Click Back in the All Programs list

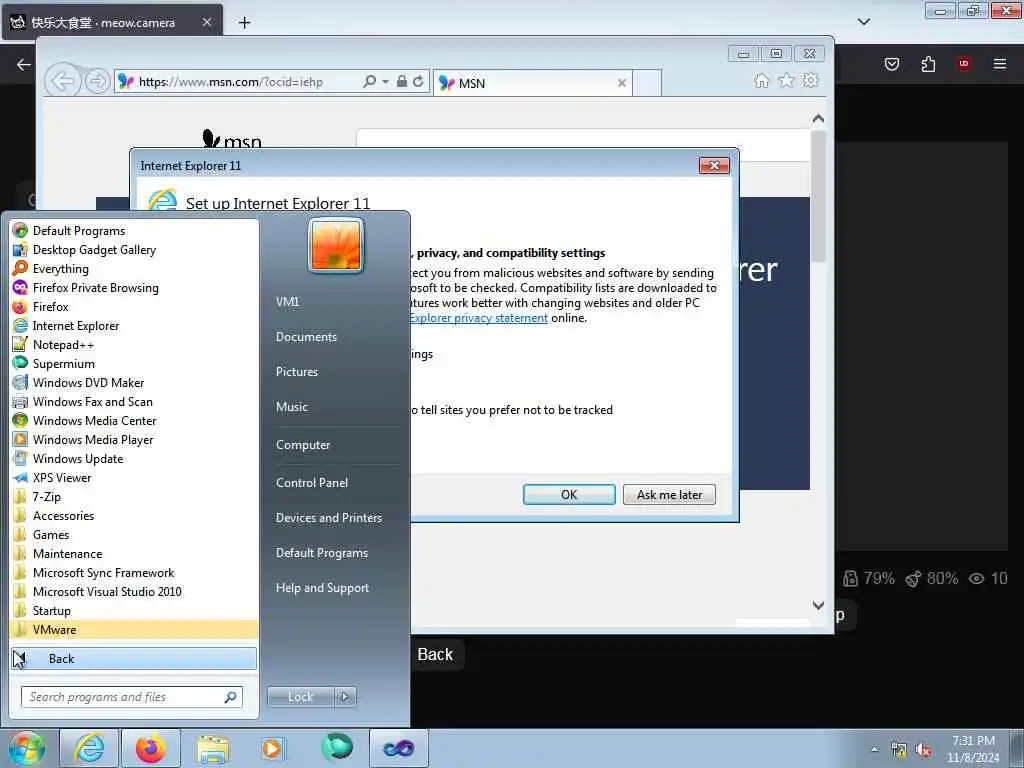134,658
